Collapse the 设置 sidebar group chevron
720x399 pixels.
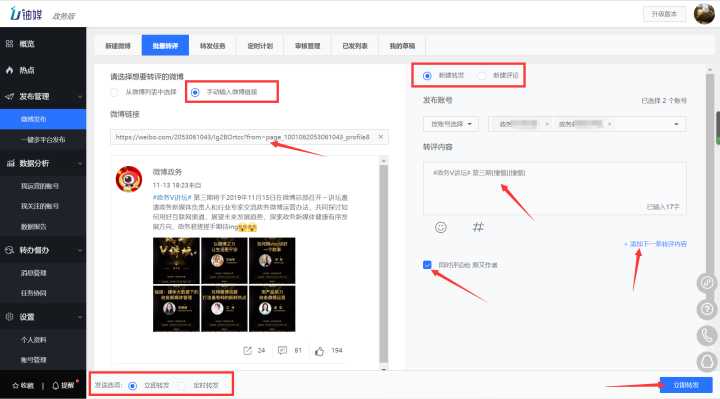pos(80,317)
